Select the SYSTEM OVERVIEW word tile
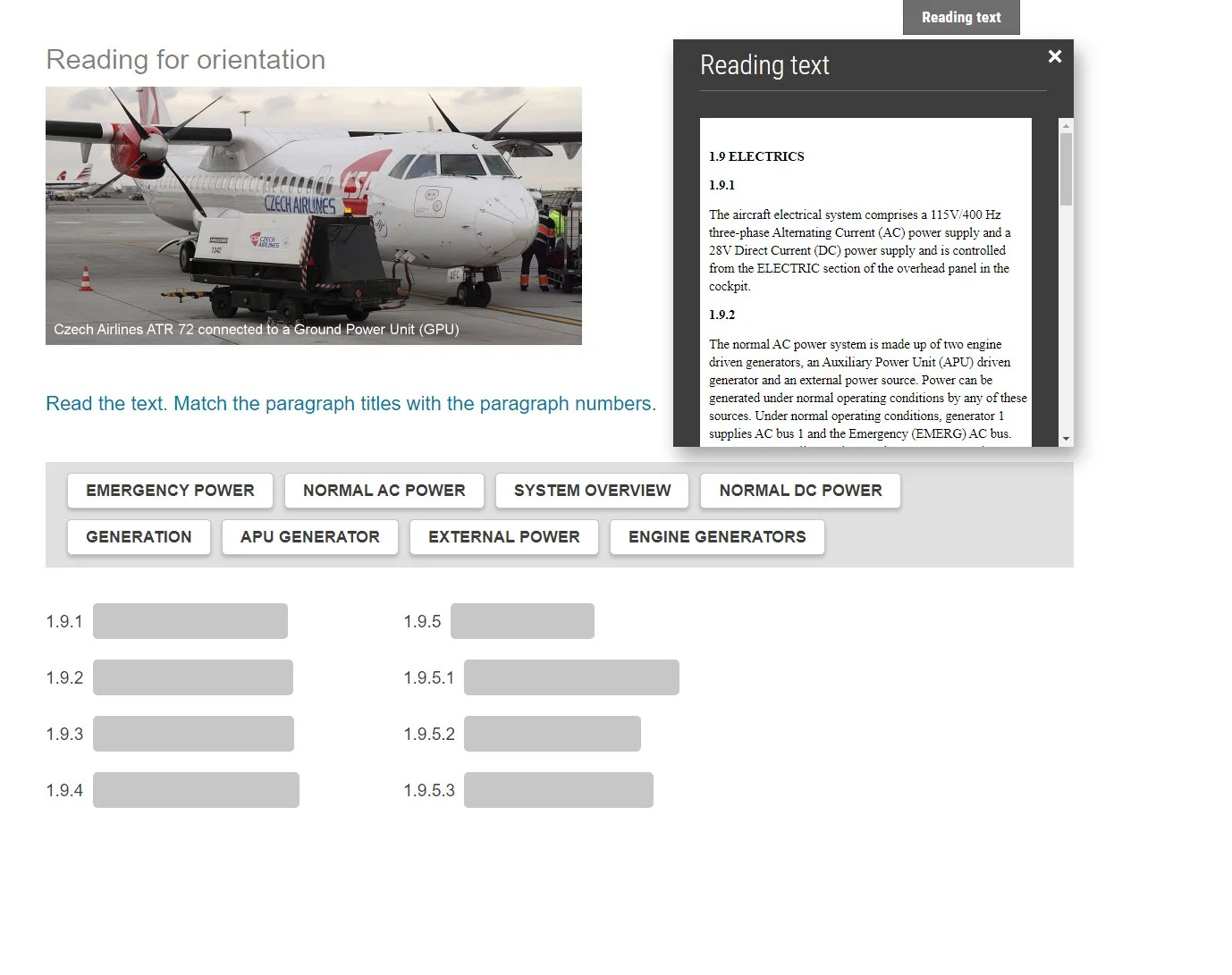The width and height of the screenshot is (1232, 975). click(x=592, y=490)
